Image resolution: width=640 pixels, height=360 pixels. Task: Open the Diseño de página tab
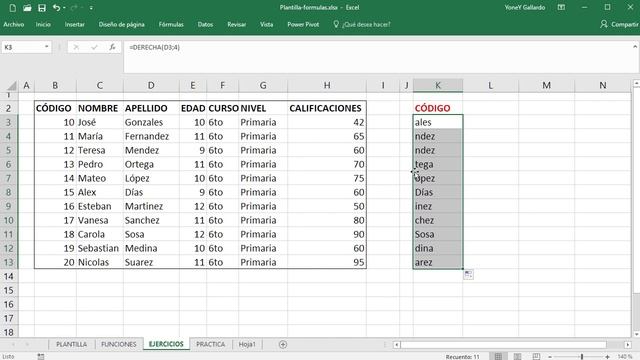(121, 24)
